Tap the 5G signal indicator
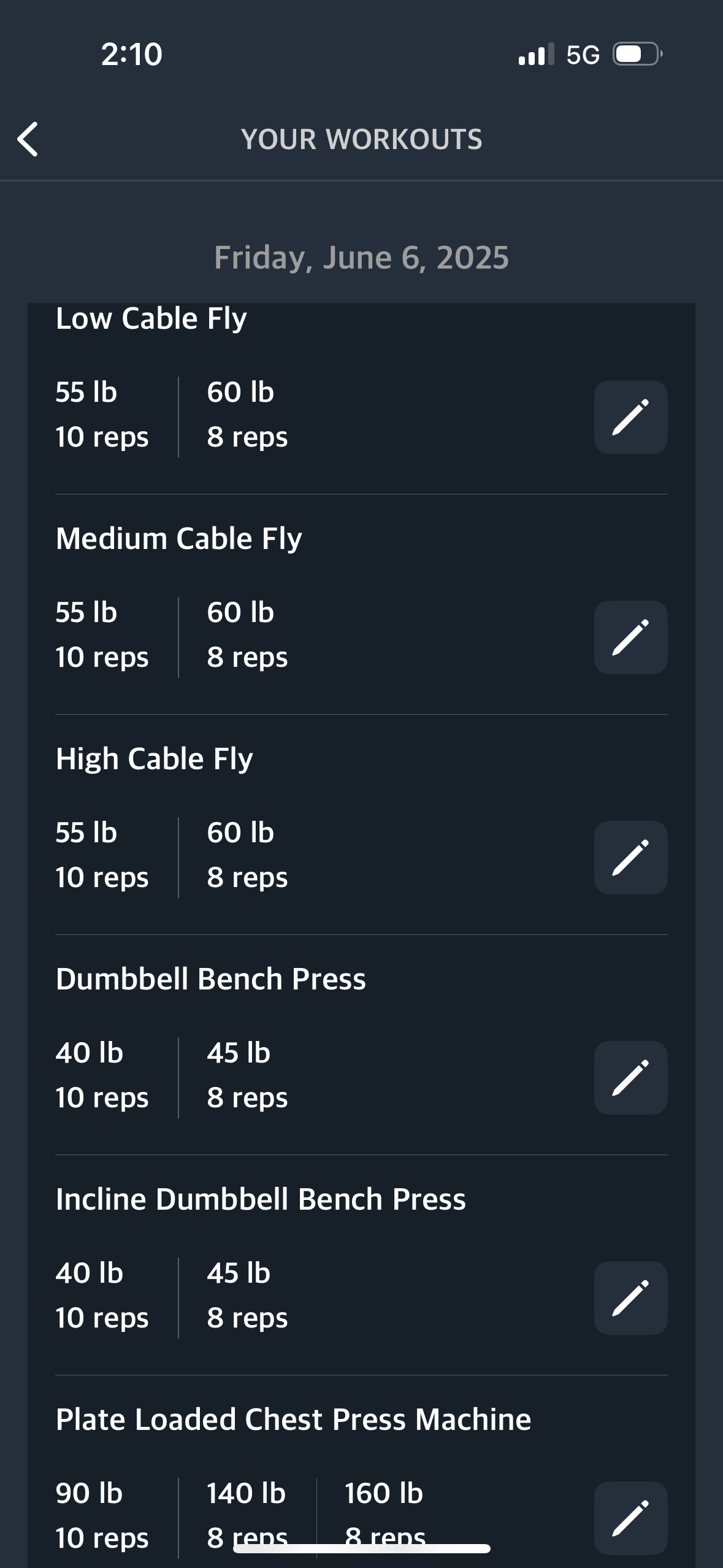 coord(583,55)
